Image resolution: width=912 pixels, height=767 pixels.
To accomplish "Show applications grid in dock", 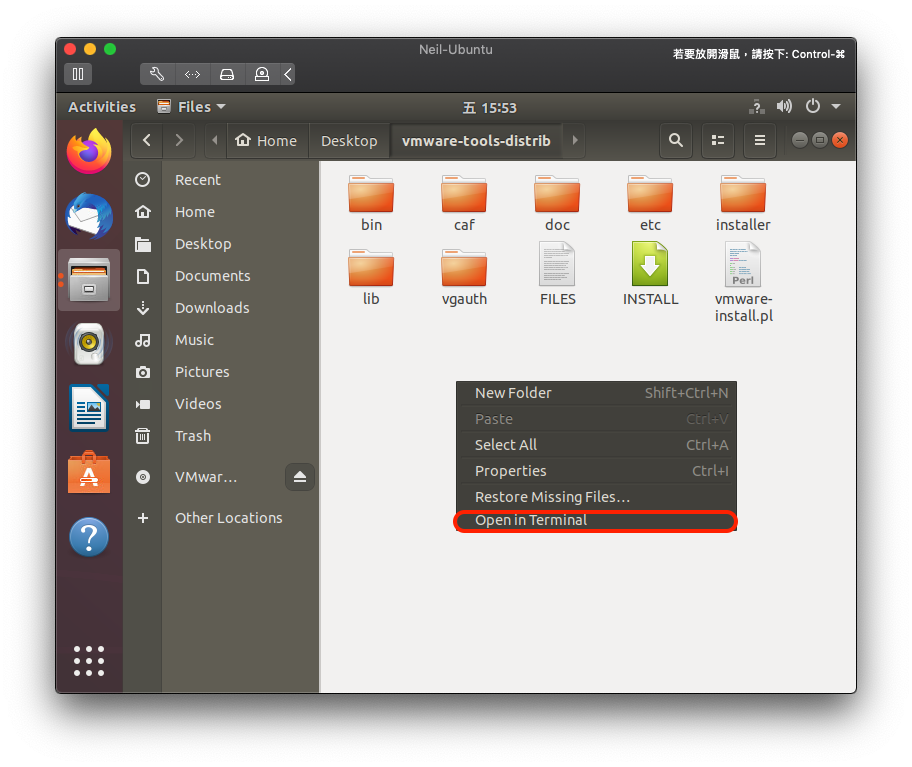I will pos(89,660).
